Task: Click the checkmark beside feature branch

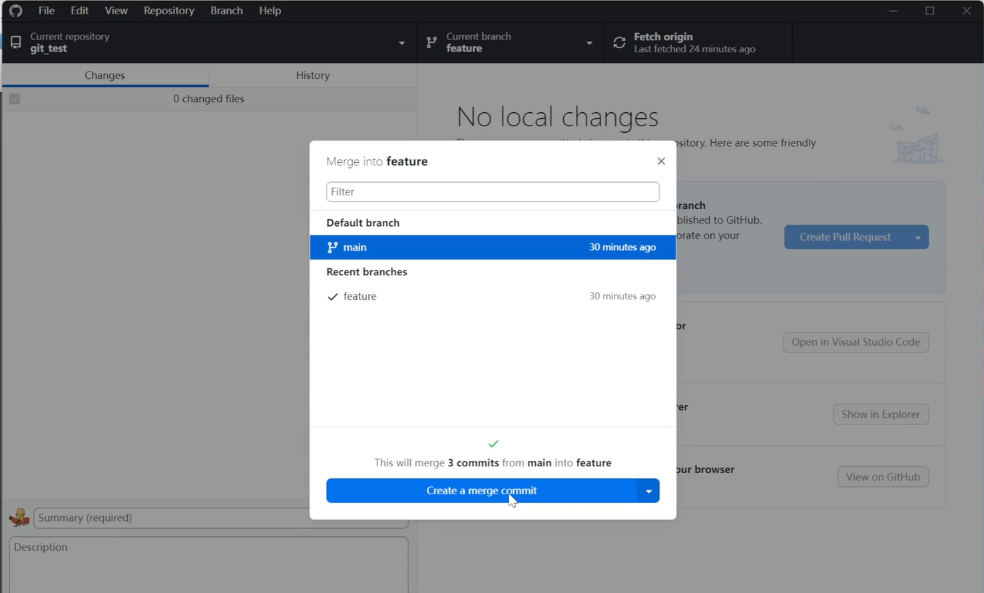Action: (x=333, y=297)
